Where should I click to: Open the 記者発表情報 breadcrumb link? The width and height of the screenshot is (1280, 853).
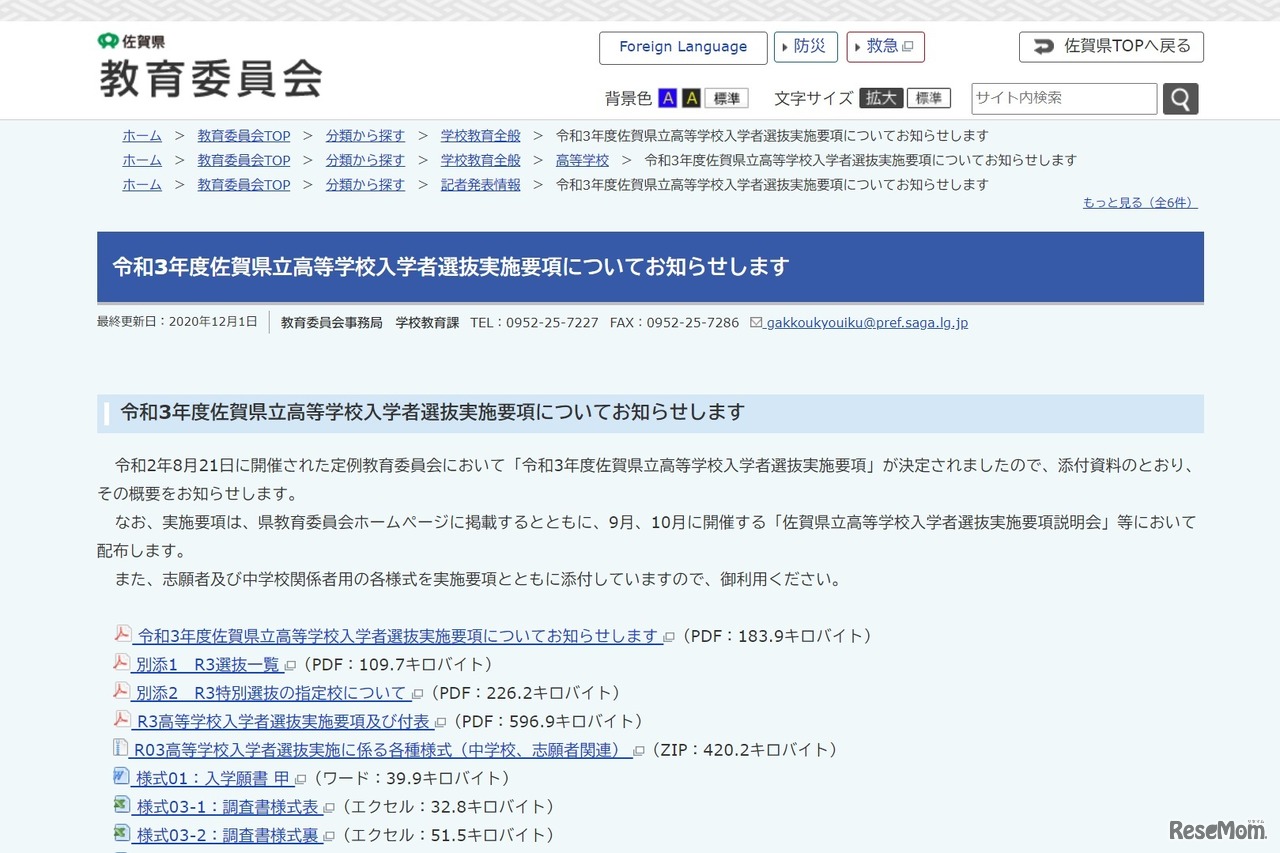pyautogui.click(x=480, y=184)
